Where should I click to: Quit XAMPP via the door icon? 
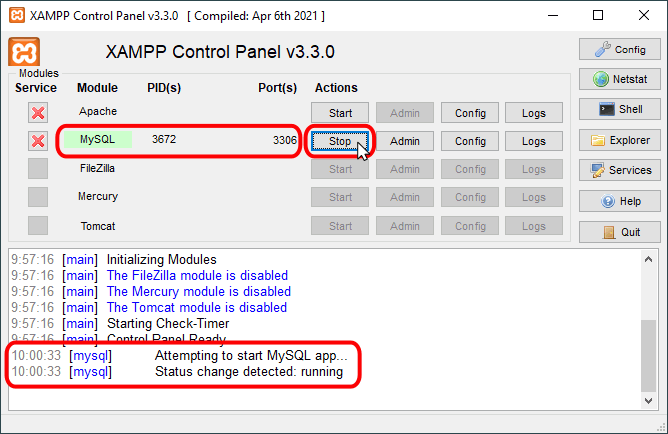point(619,232)
